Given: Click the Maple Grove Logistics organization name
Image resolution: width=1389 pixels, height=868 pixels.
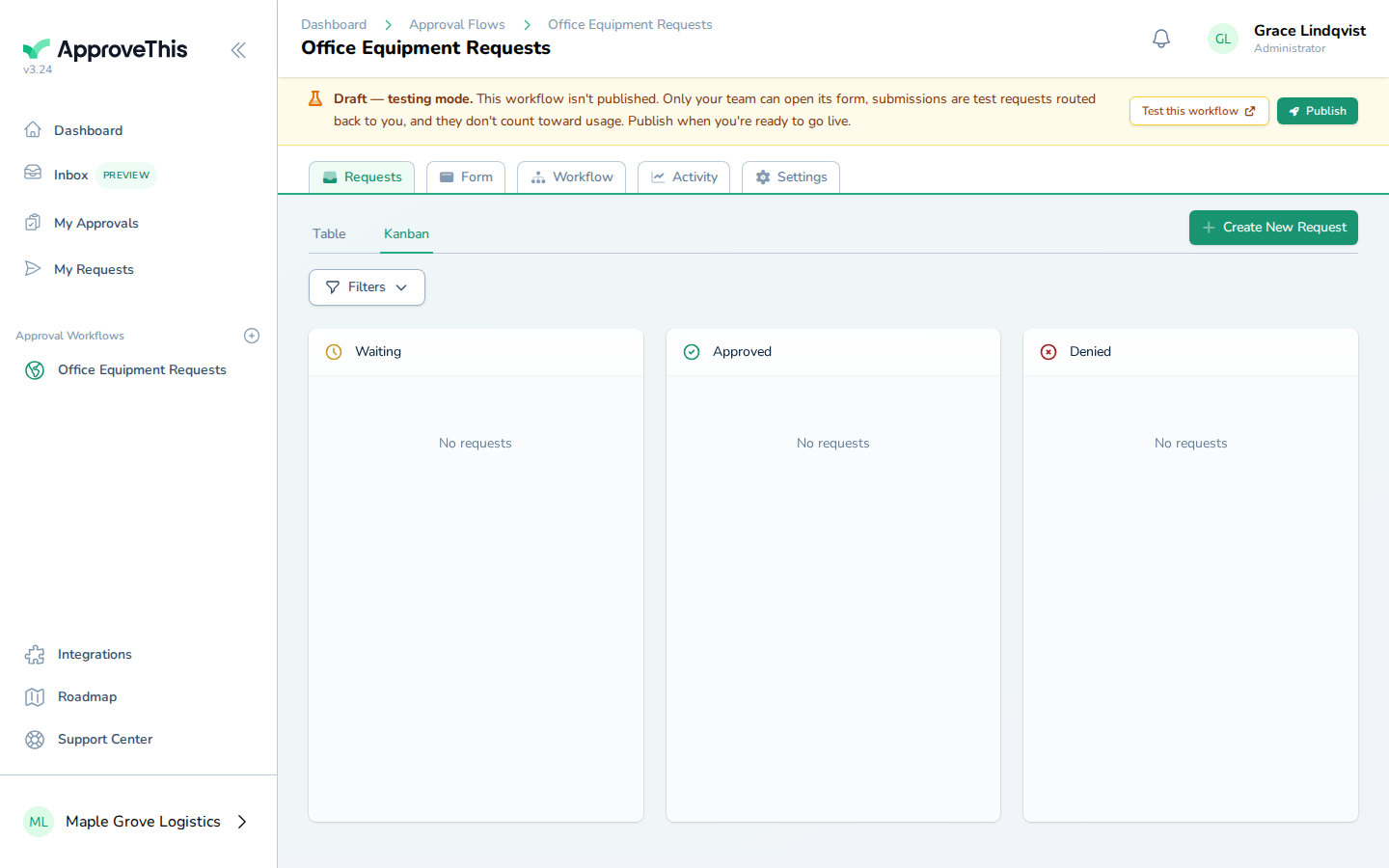Looking at the screenshot, I should pos(143,822).
